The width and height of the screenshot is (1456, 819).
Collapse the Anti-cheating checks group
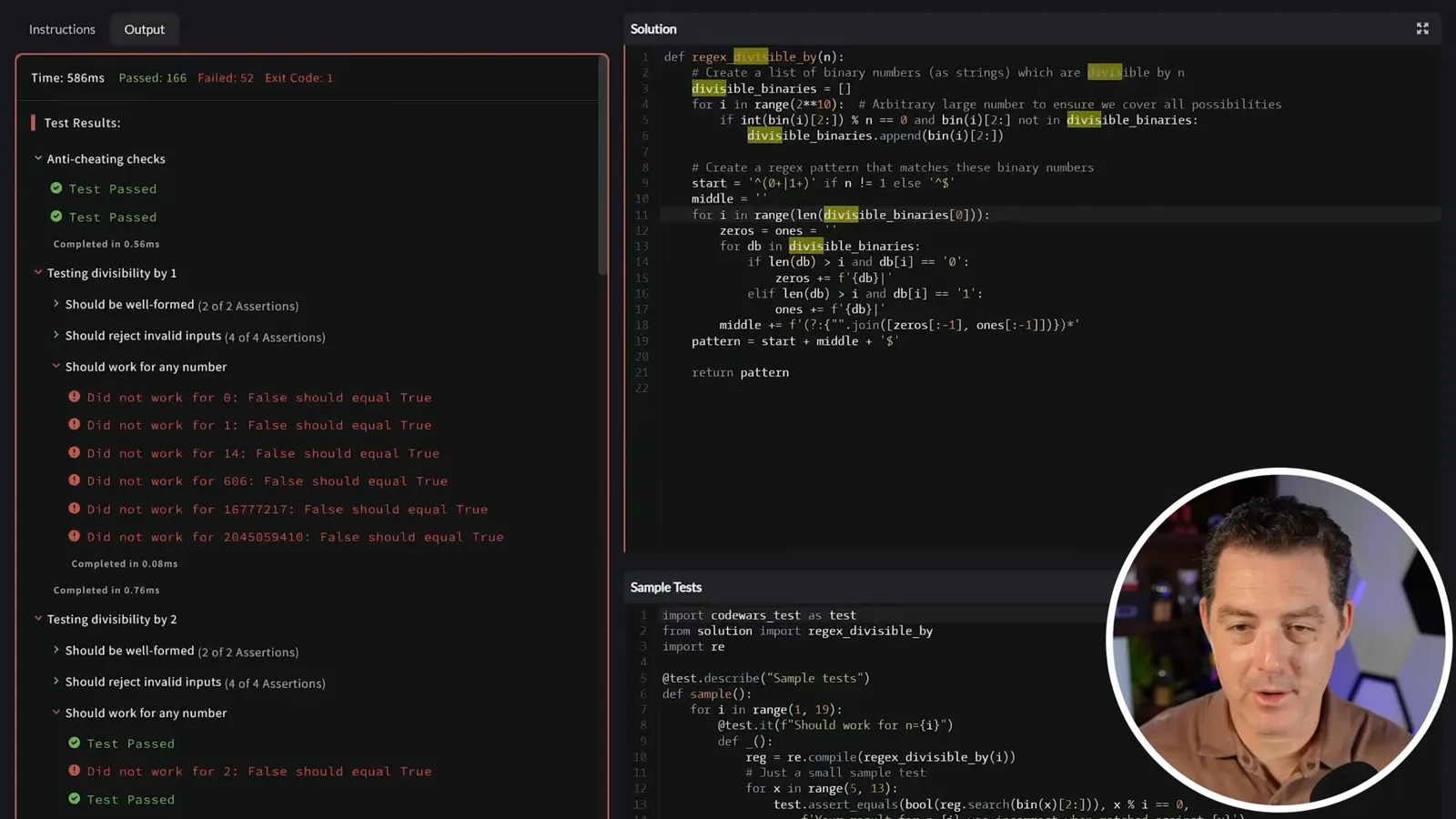click(38, 158)
